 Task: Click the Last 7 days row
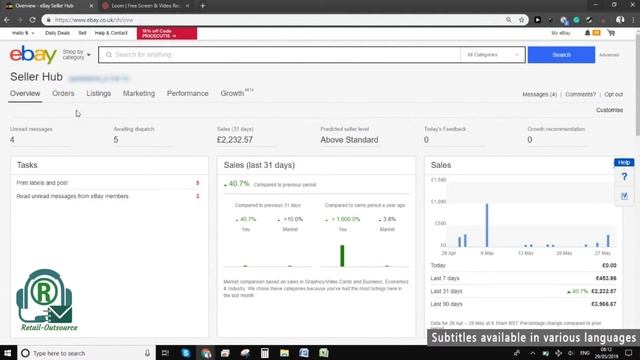pyautogui.click(x=523, y=278)
